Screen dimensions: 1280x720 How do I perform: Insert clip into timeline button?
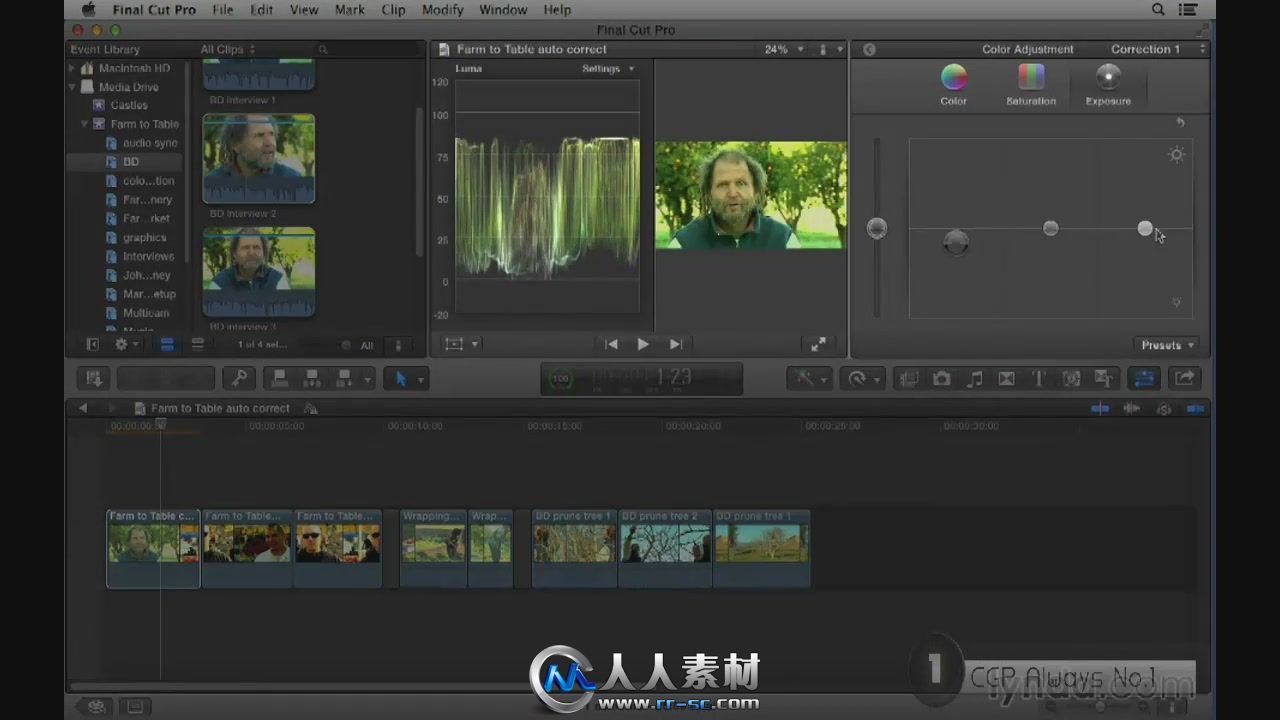[312, 379]
